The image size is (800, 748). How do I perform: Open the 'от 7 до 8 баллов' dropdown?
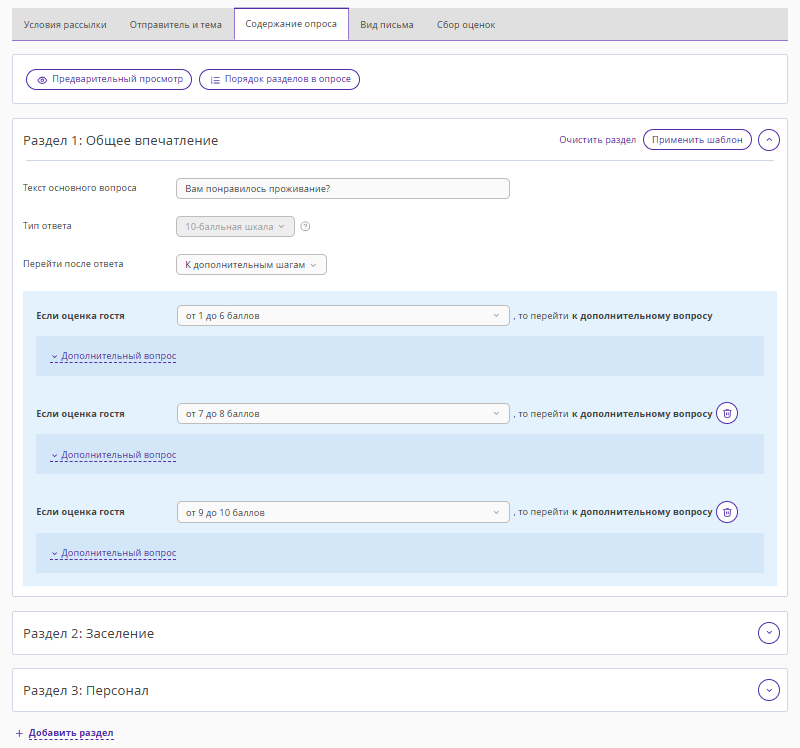(x=342, y=414)
